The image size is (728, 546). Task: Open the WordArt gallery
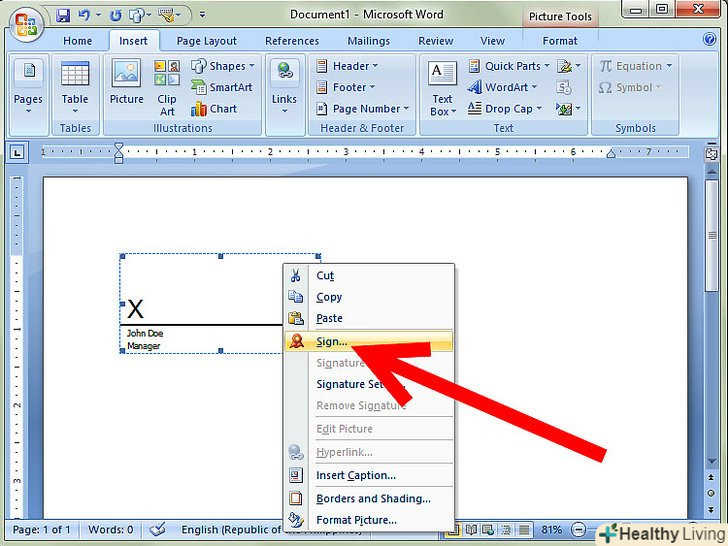point(502,87)
